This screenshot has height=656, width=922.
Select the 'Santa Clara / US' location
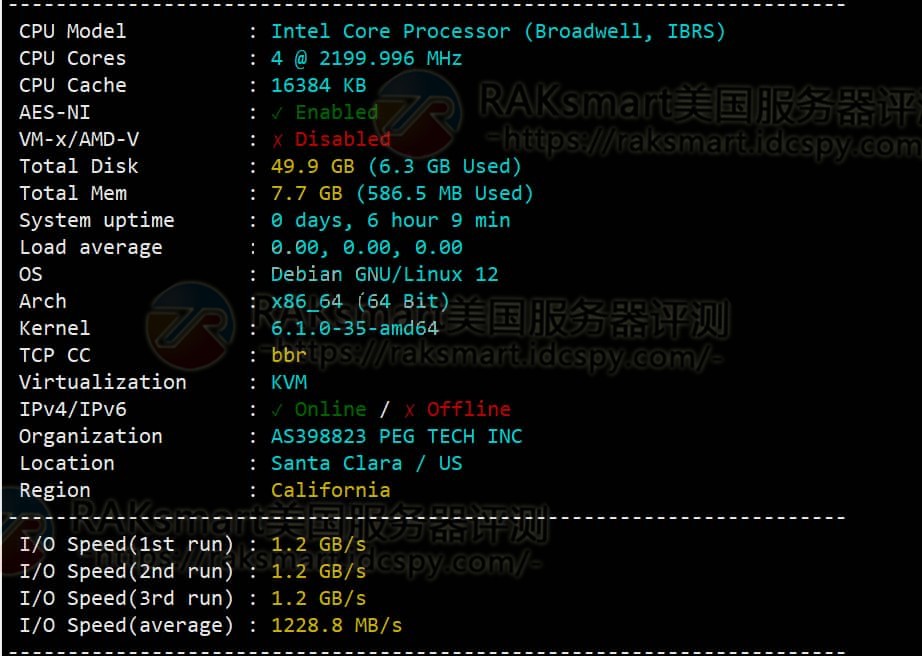tap(366, 463)
